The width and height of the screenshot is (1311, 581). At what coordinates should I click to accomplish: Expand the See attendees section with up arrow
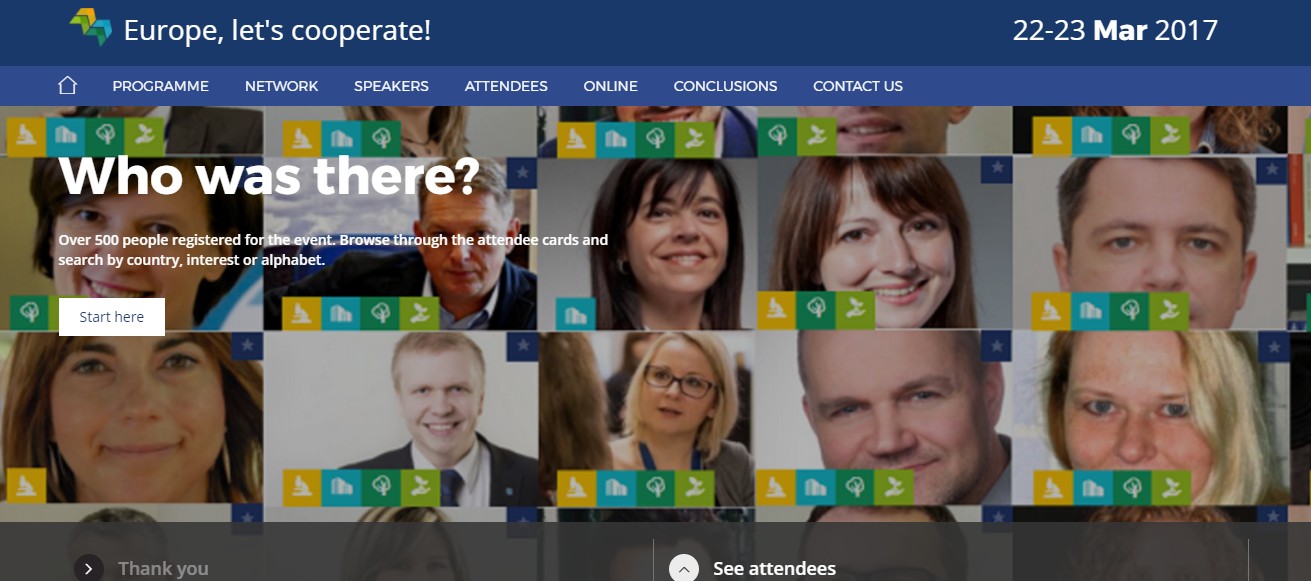(683, 569)
